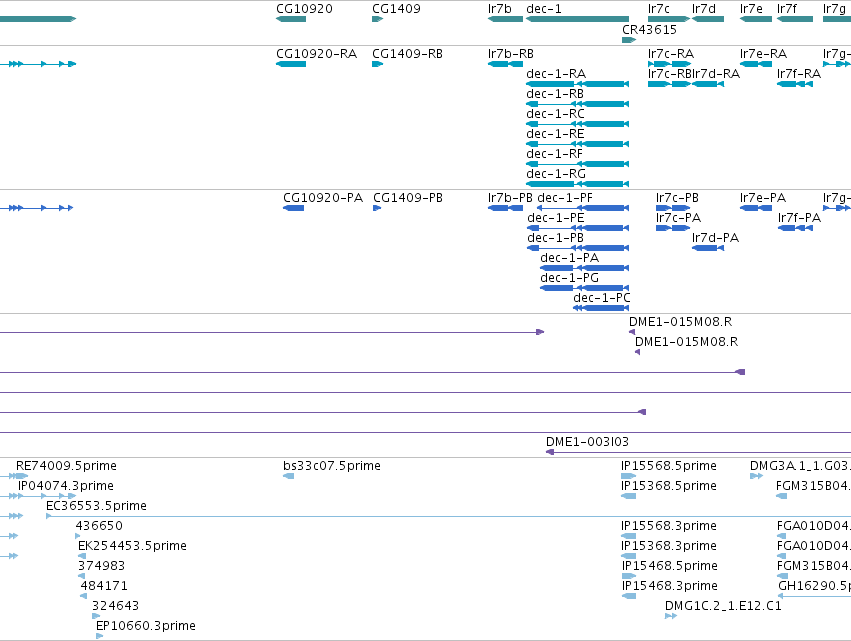Click the CG1409-PB protein label

[408, 198]
